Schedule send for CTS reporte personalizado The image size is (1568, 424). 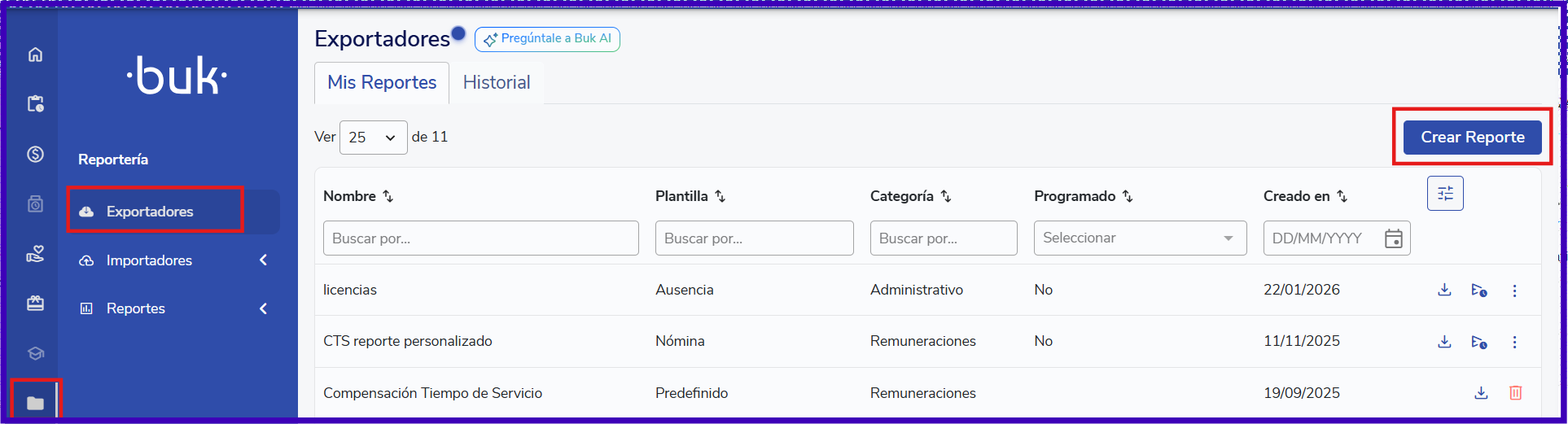tap(1479, 342)
